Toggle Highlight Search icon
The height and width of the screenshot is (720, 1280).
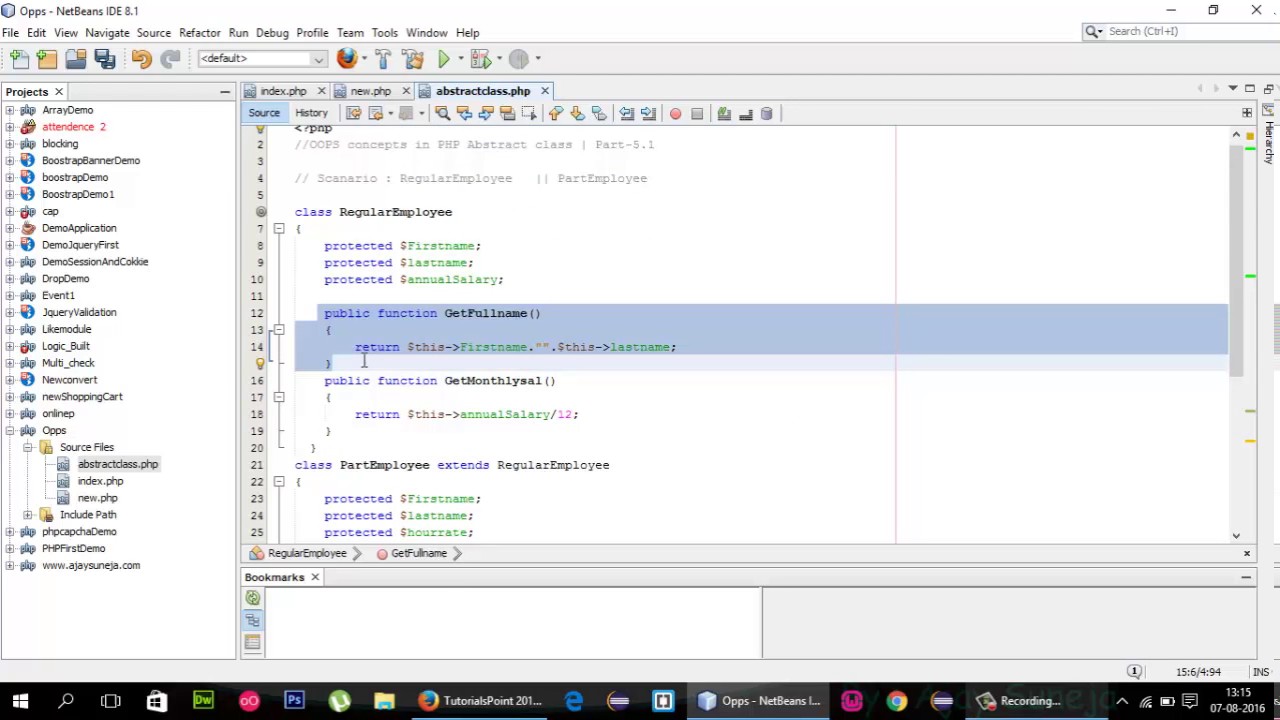point(507,114)
